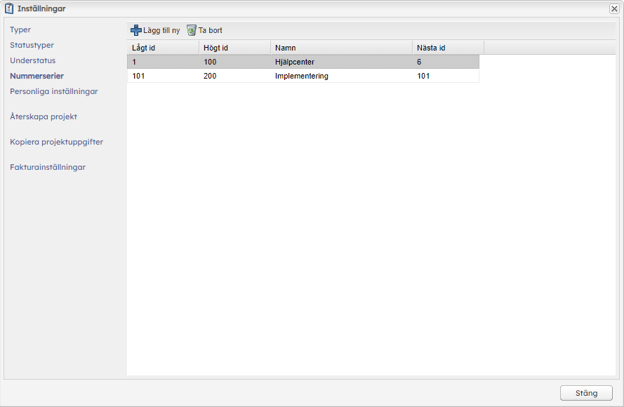Image resolution: width=624 pixels, height=407 pixels.
Task: Sort by the Nästa id column header
Action: 447,47
